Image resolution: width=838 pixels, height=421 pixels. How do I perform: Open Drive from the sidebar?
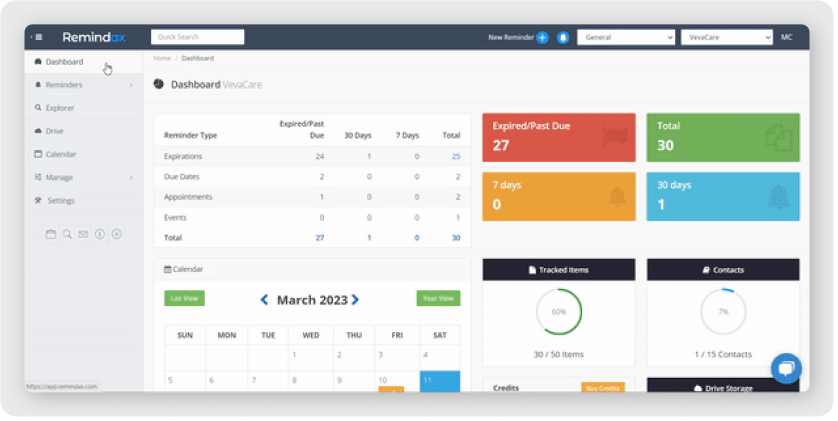[54, 131]
